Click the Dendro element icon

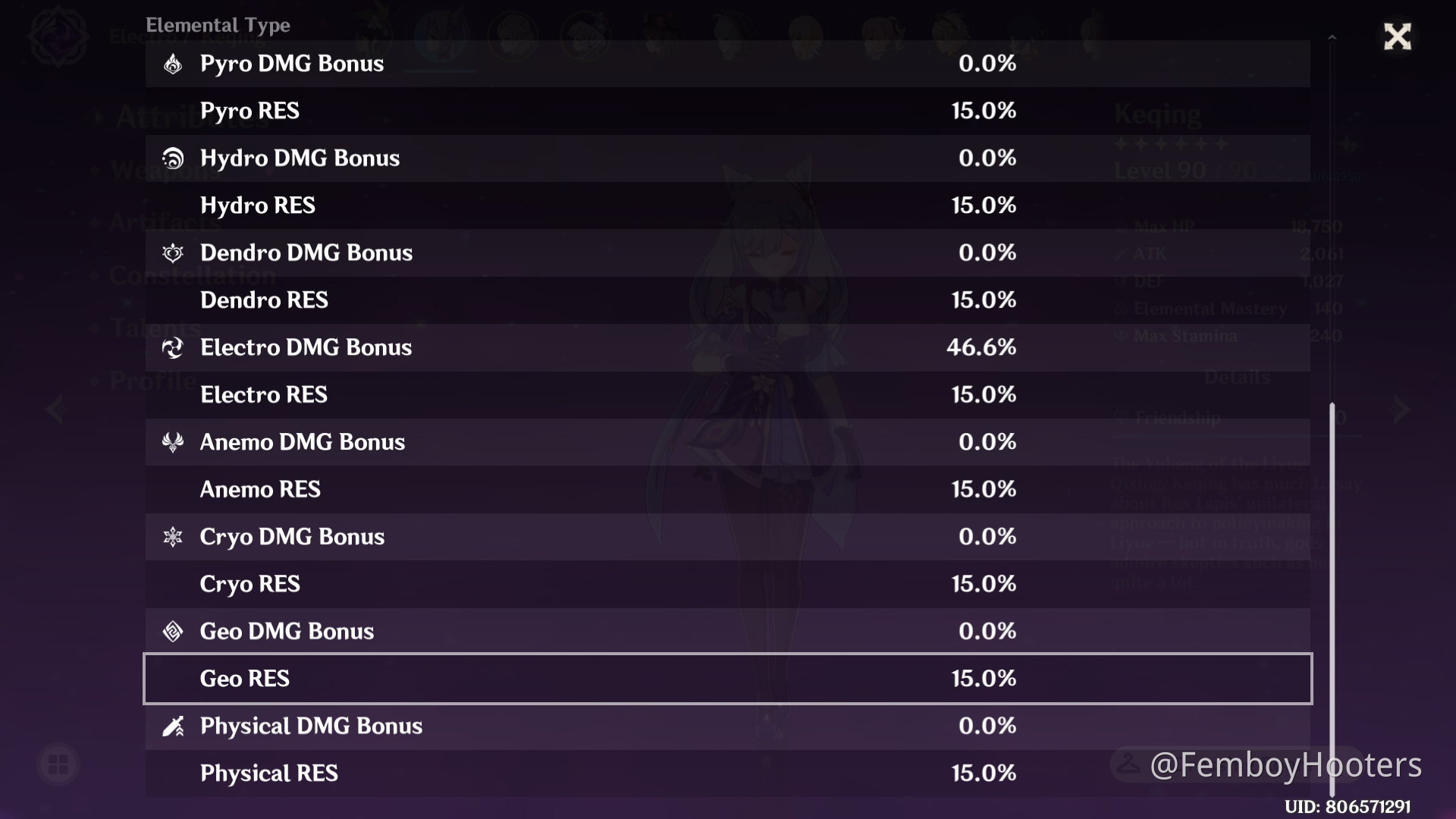point(173,253)
